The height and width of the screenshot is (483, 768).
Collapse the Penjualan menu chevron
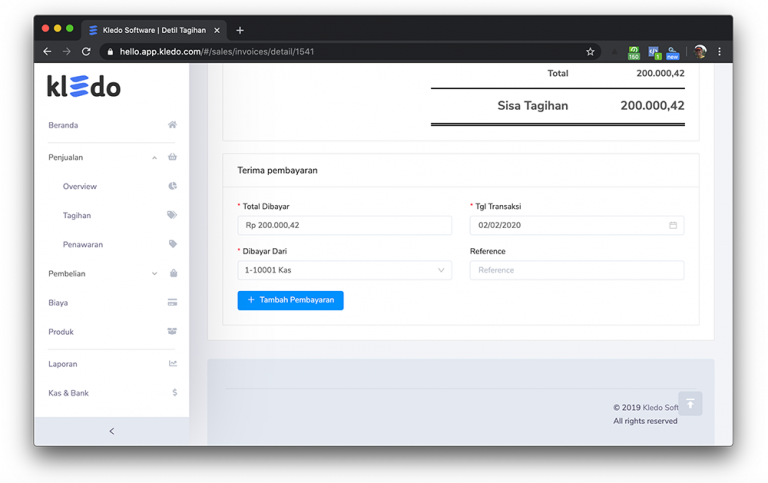pos(154,158)
